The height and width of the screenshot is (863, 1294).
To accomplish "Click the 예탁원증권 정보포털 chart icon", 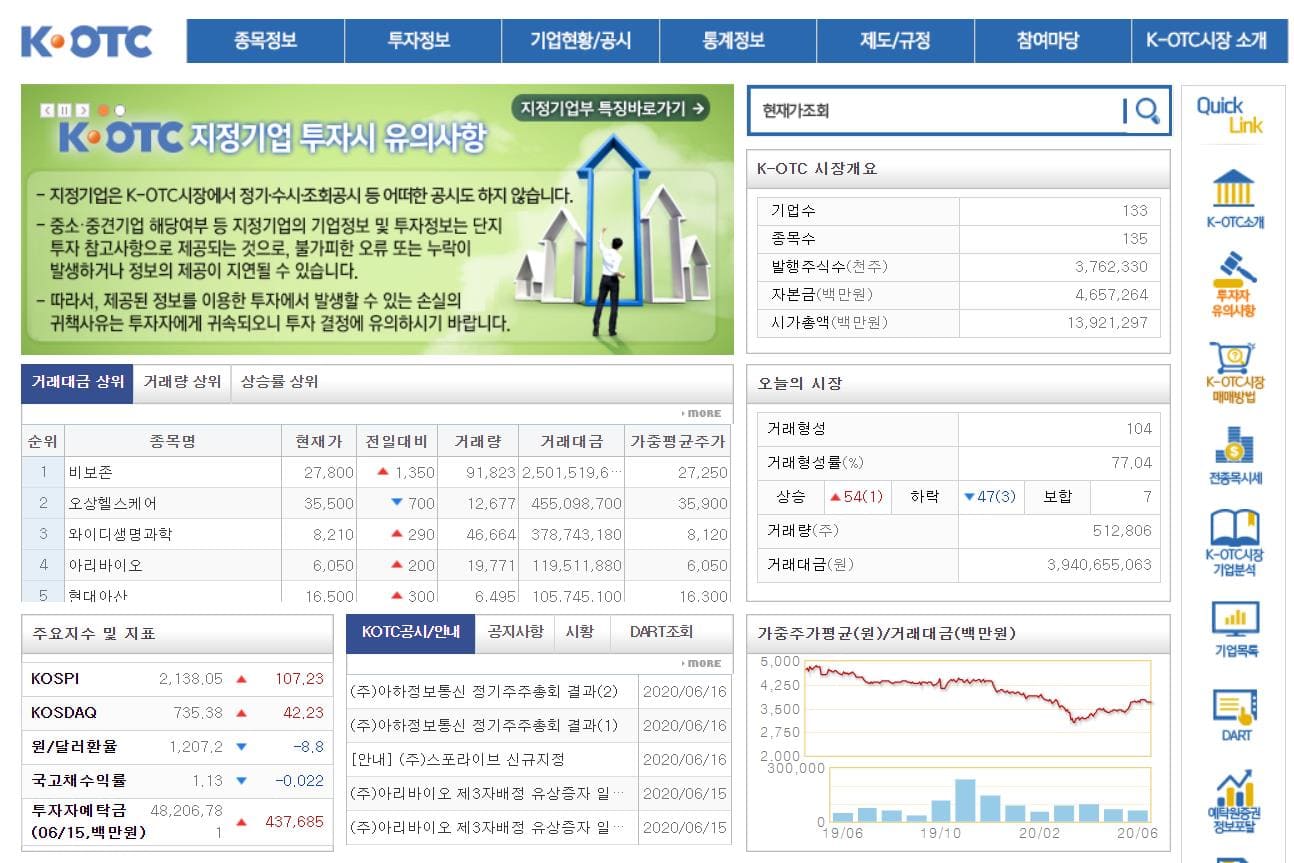I will (1234, 800).
